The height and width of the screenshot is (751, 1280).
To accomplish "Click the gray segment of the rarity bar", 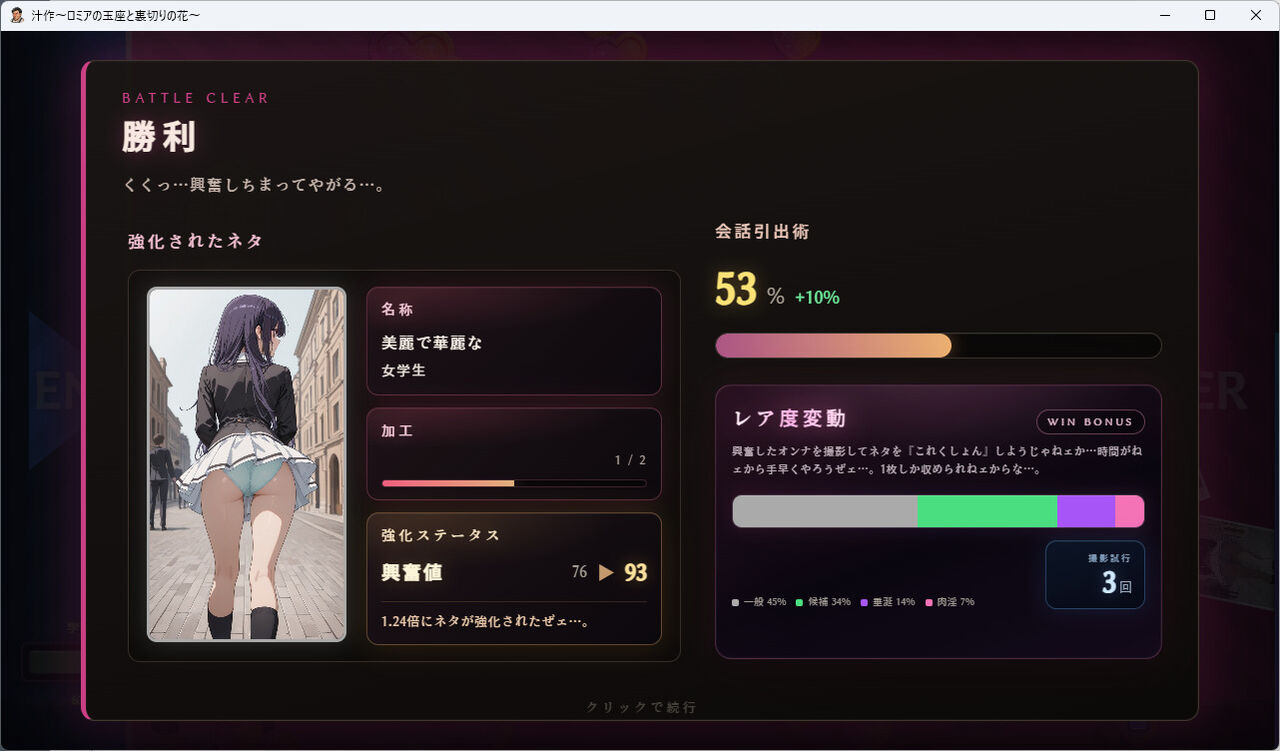I will [x=825, y=511].
